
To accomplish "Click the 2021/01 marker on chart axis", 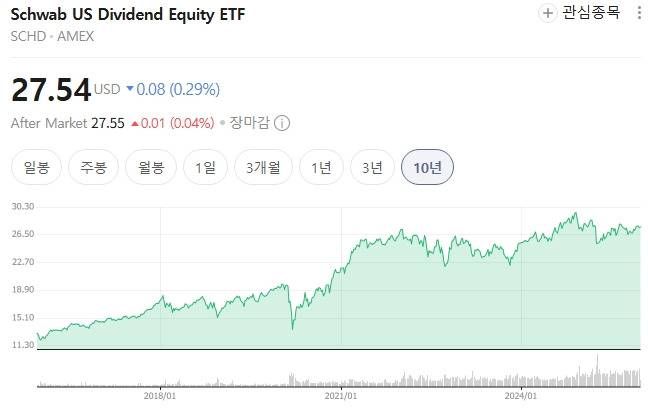I will tap(342, 396).
